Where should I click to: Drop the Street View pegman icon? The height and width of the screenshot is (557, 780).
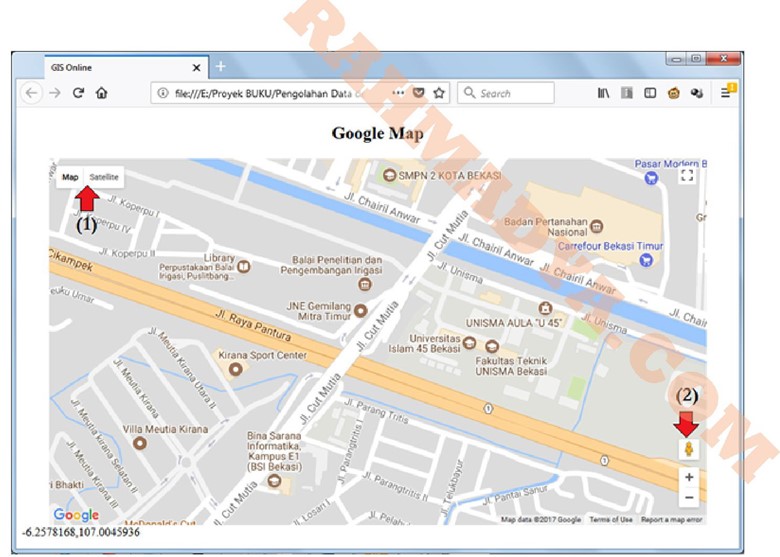[689, 450]
